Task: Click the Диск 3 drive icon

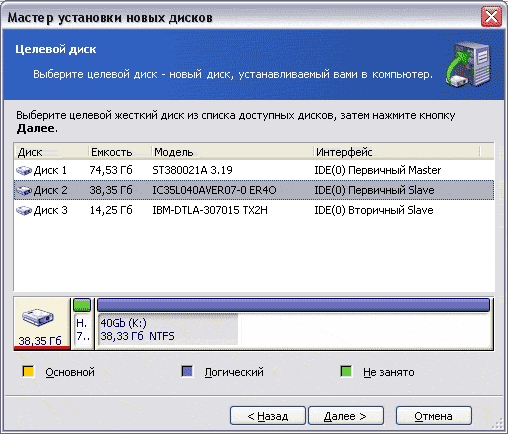Action: pos(24,211)
